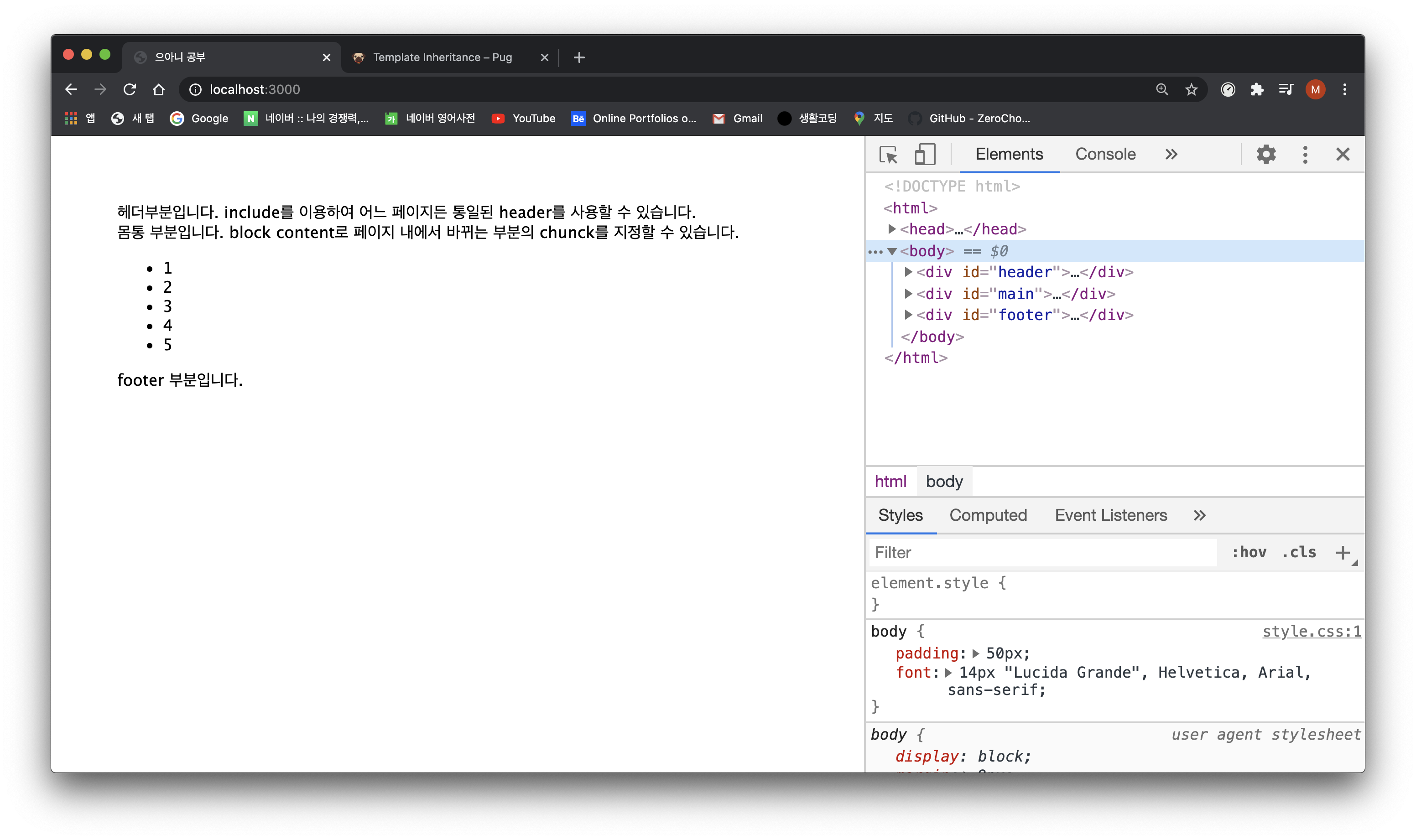Expand the div id="header" node
The width and height of the screenshot is (1416, 840).
pyautogui.click(x=908, y=272)
